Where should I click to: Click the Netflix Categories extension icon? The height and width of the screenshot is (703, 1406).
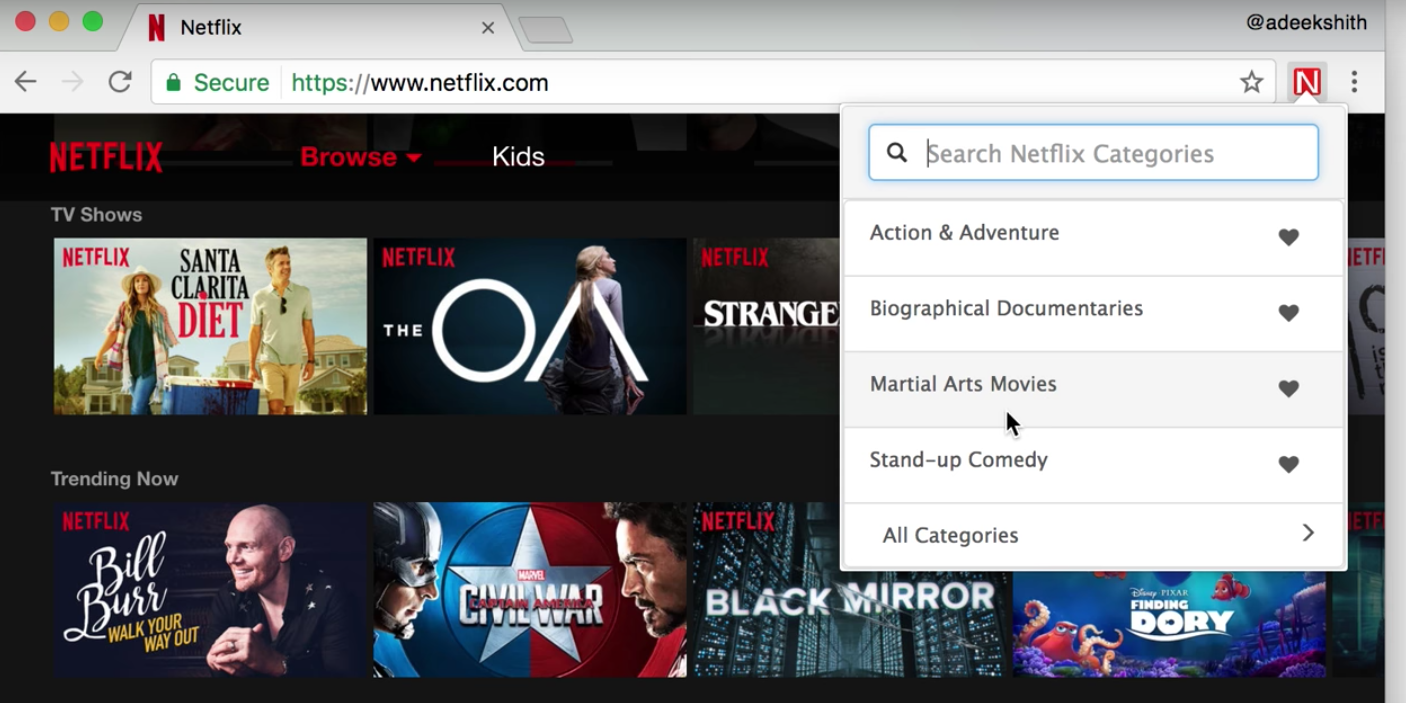pos(1307,82)
